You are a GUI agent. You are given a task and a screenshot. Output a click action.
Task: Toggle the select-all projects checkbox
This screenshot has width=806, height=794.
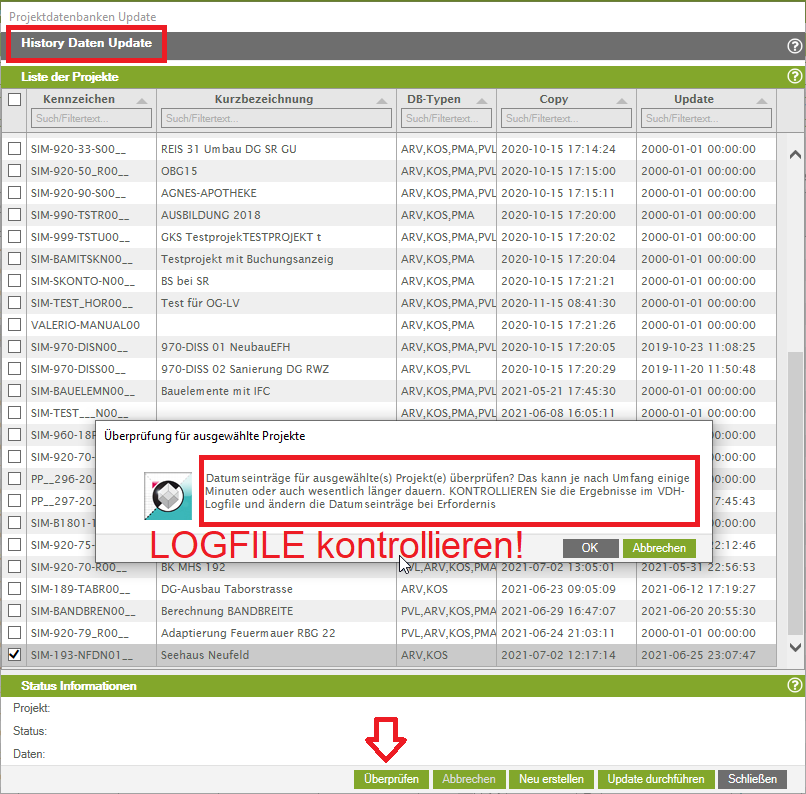[x=14, y=100]
